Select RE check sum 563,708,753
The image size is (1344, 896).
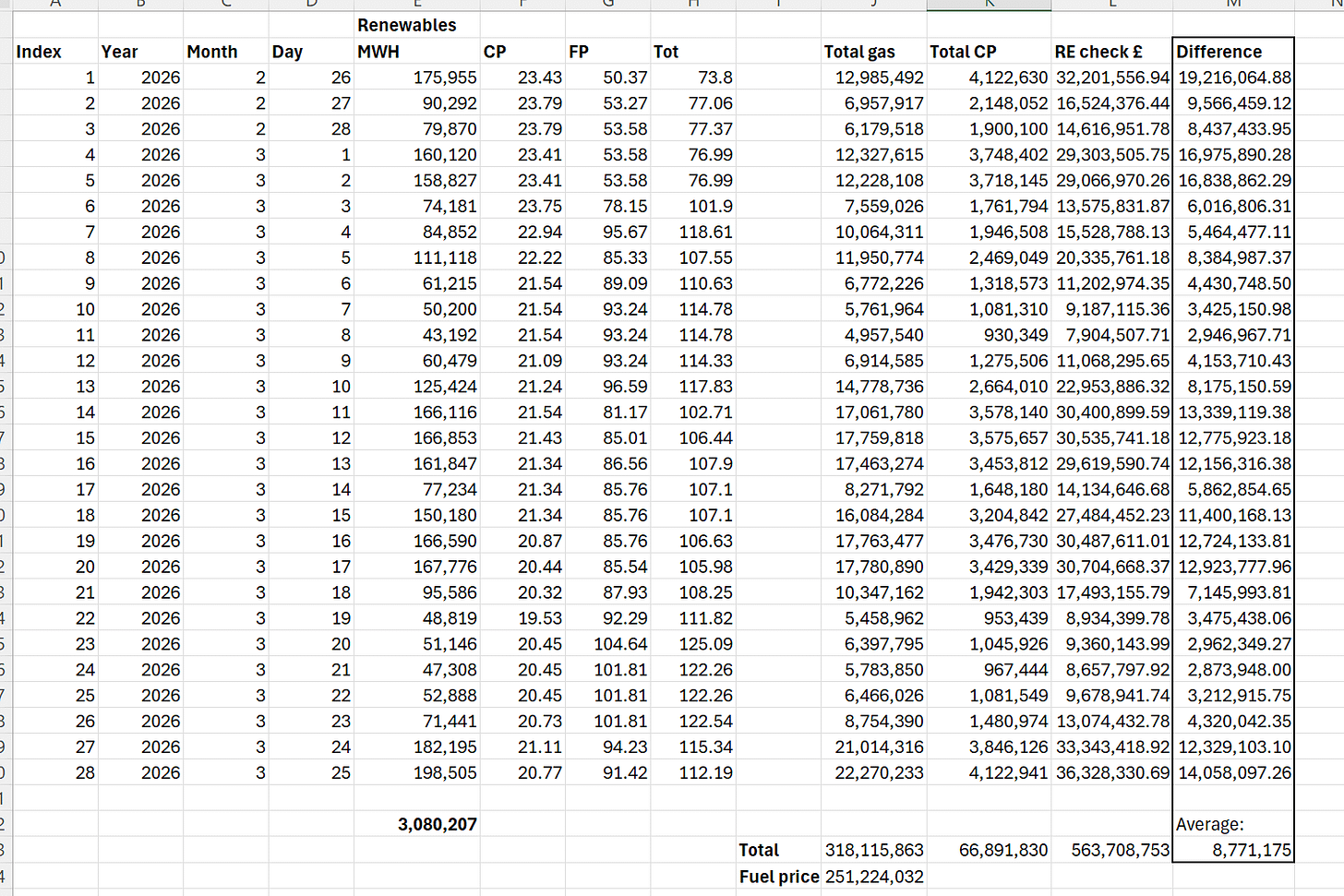(x=1112, y=850)
